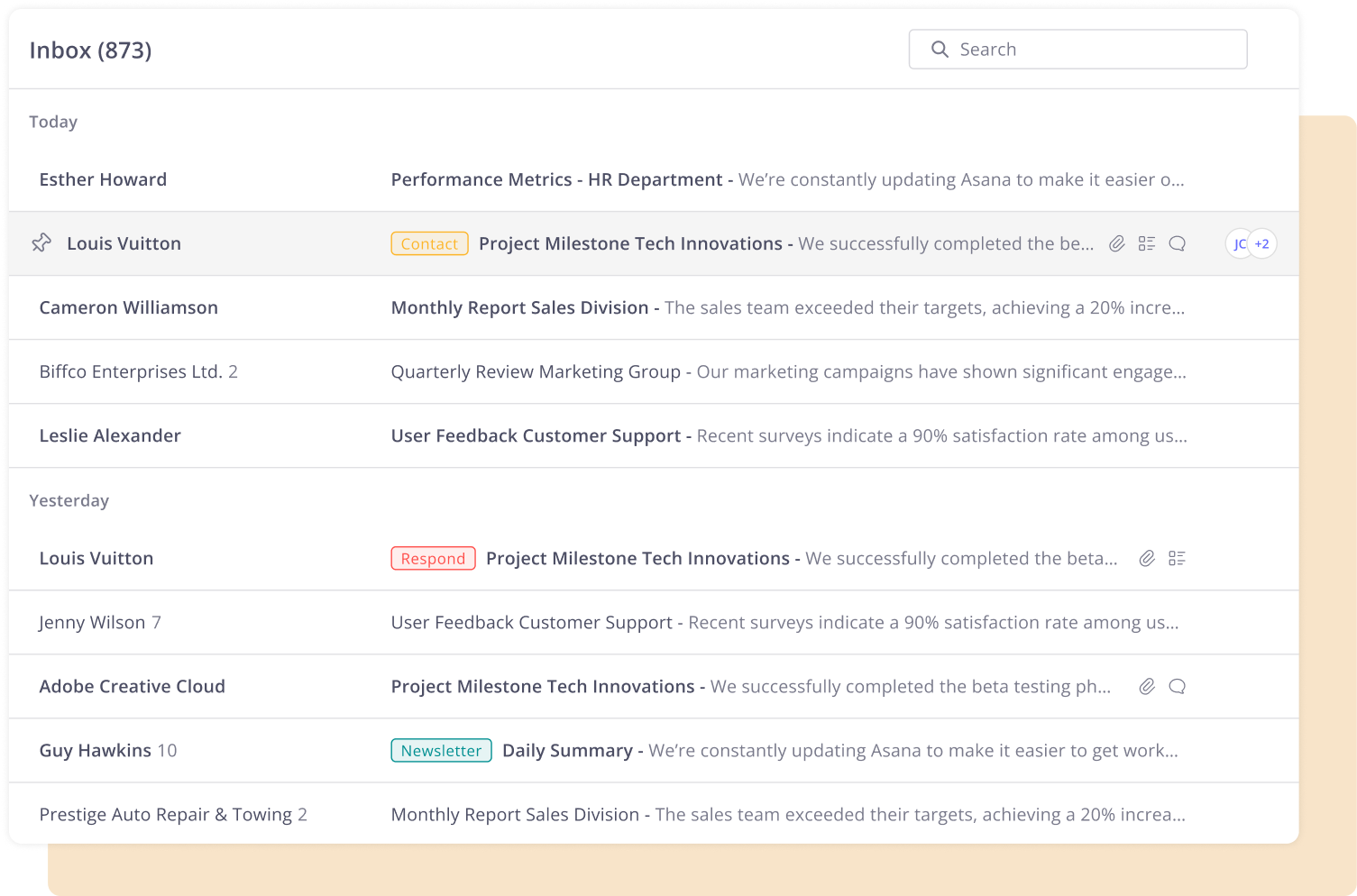The image size is (1357, 896).
Task: Click the magnifier icon in Search box
Action: coord(940,50)
